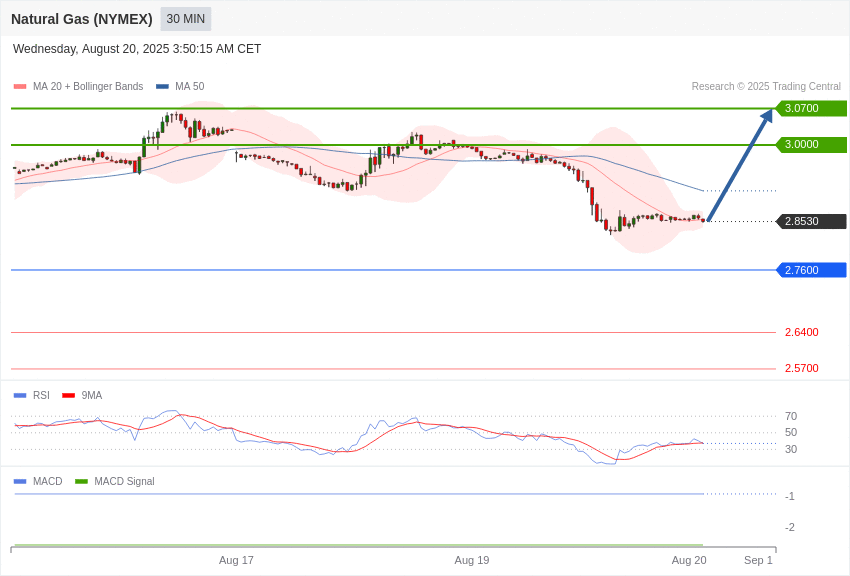Image resolution: width=850 pixels, height=576 pixels.
Task: Click the Sep 1 date label
Action: tap(758, 560)
